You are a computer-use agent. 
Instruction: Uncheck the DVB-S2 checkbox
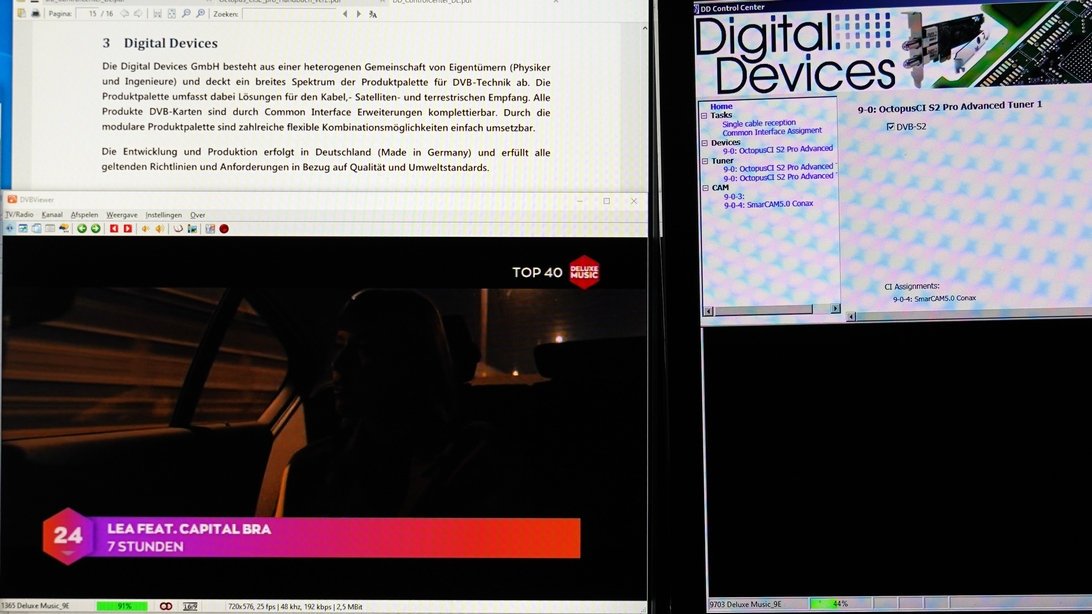point(890,127)
